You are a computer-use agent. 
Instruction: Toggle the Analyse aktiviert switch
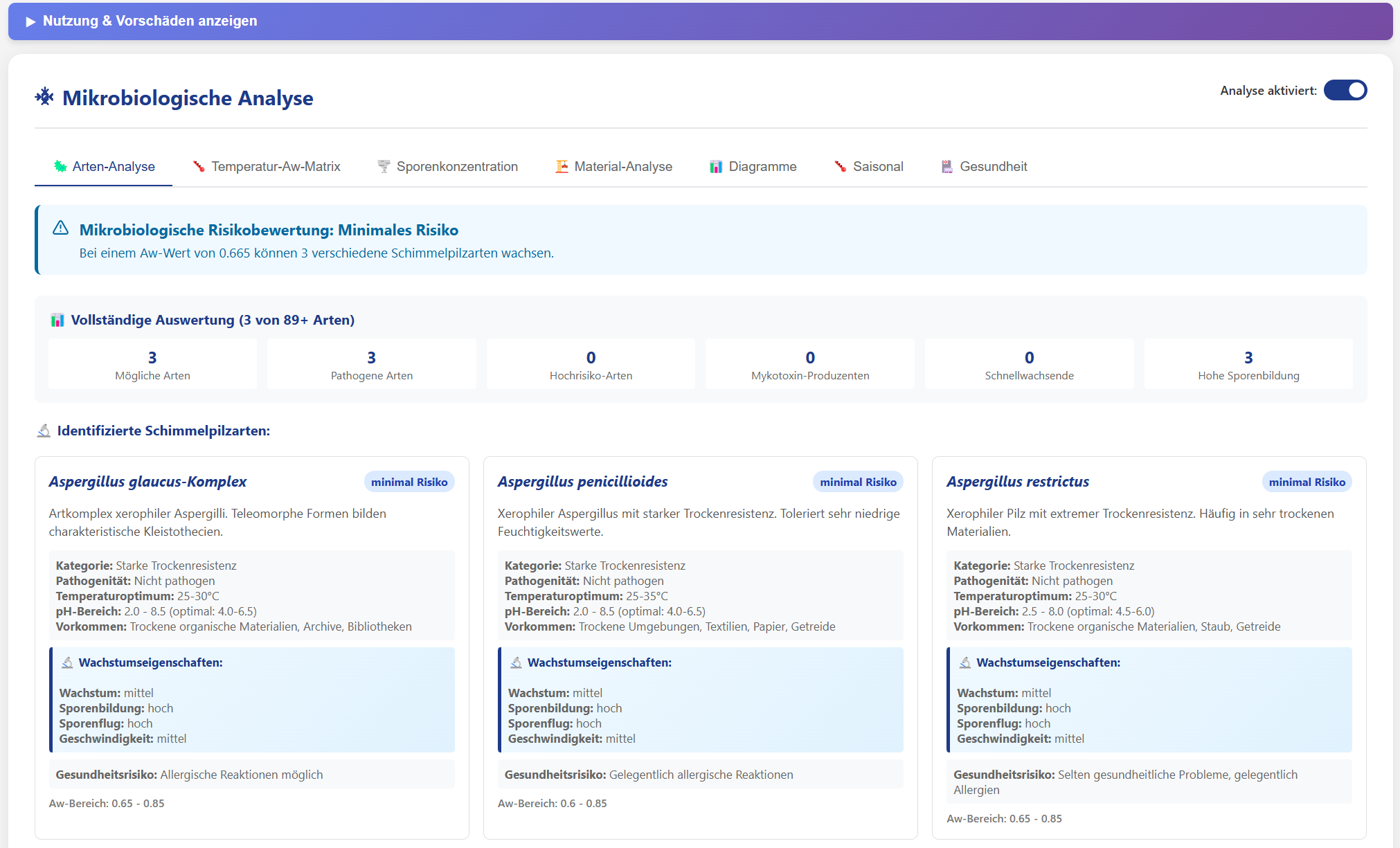click(1345, 90)
